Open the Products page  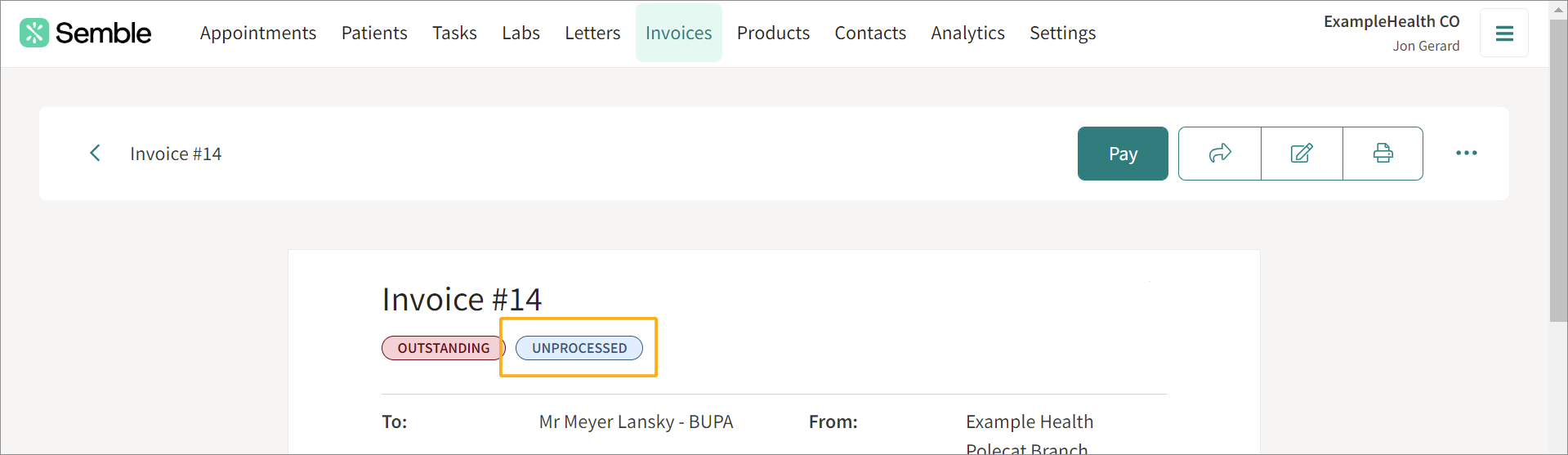point(773,33)
